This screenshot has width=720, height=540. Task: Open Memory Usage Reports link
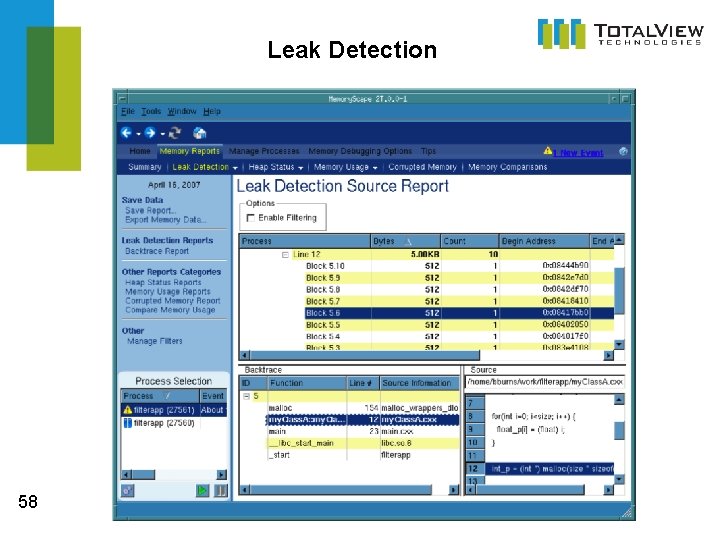[x=168, y=292]
